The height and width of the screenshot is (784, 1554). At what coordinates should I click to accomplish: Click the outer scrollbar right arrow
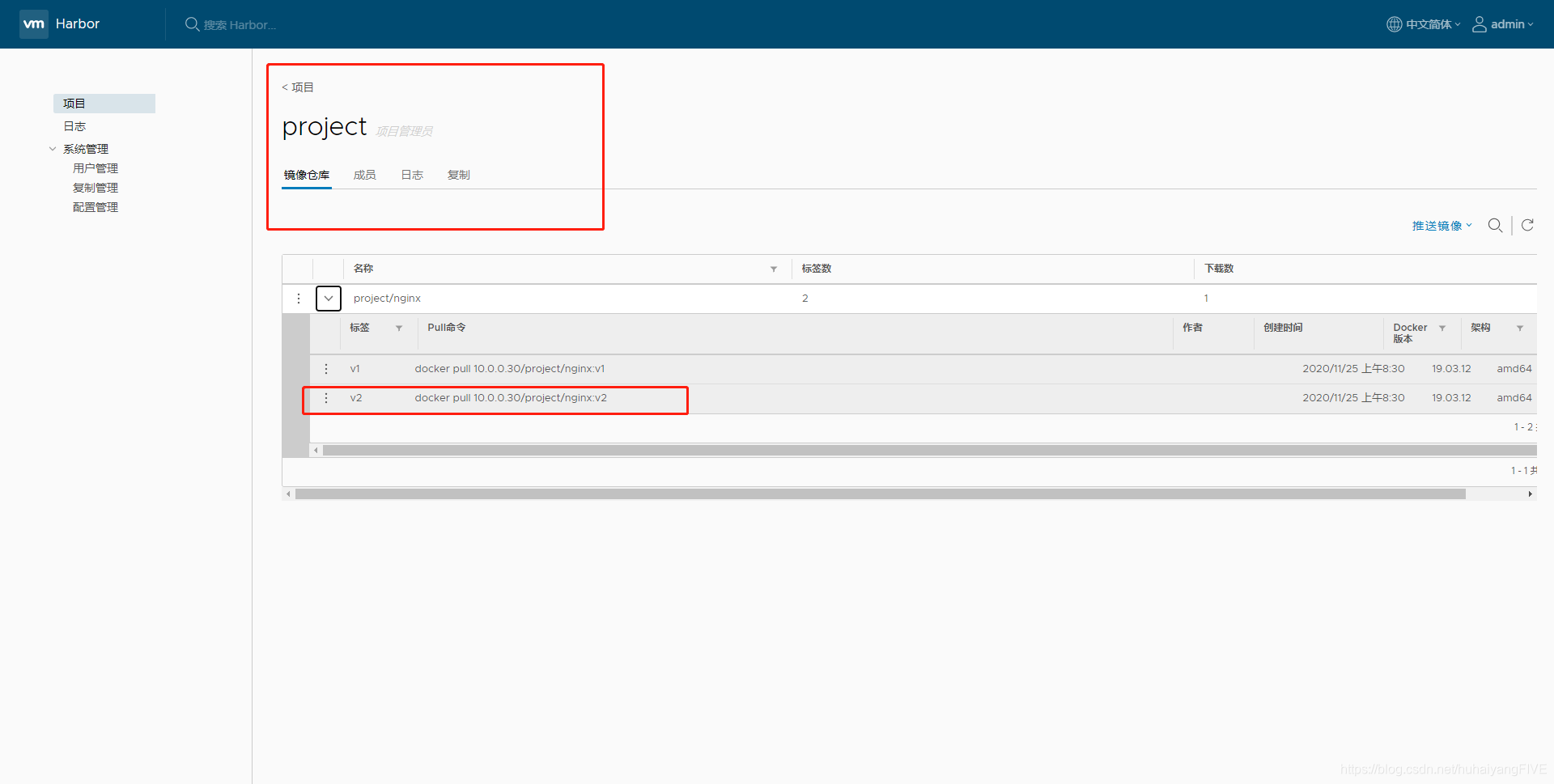click(1530, 494)
